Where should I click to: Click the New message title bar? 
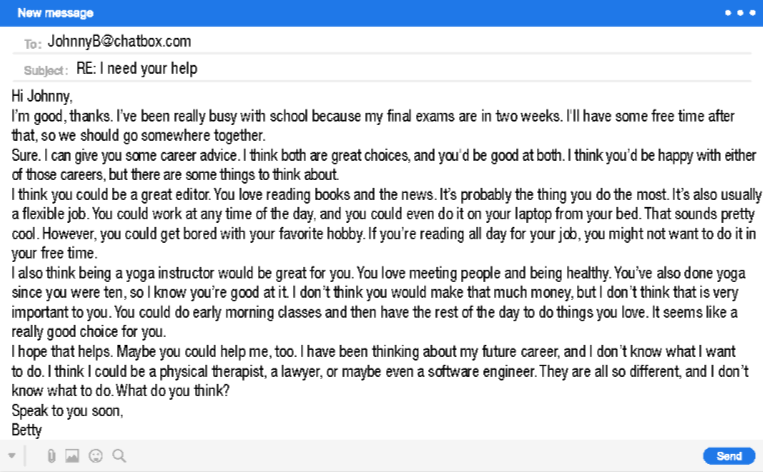tap(300, 13)
